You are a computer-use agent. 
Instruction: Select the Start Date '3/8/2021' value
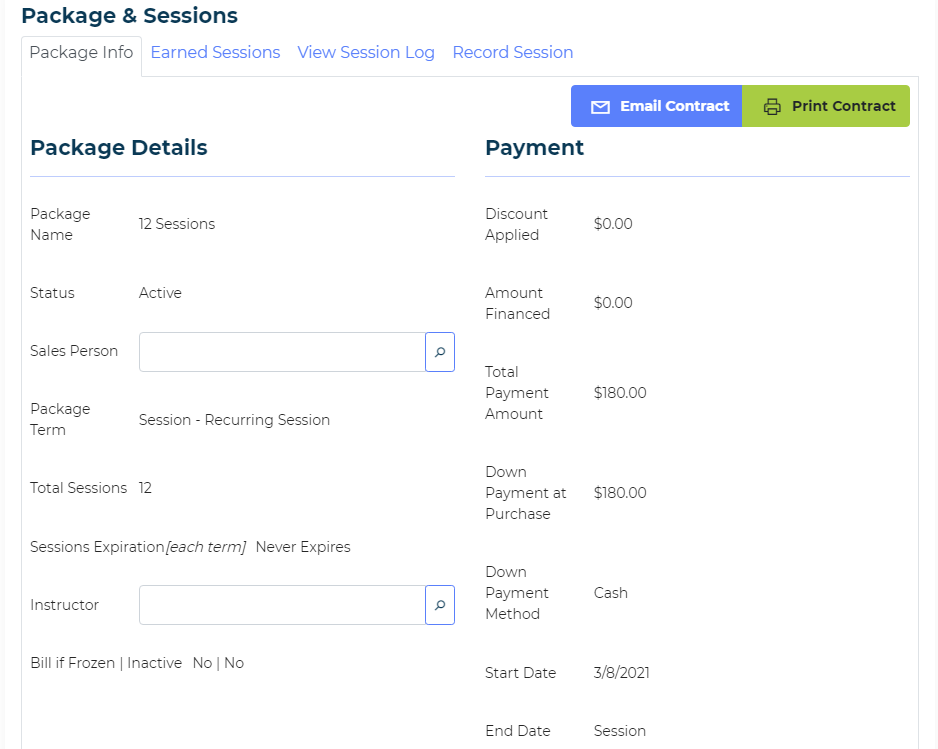tap(622, 672)
